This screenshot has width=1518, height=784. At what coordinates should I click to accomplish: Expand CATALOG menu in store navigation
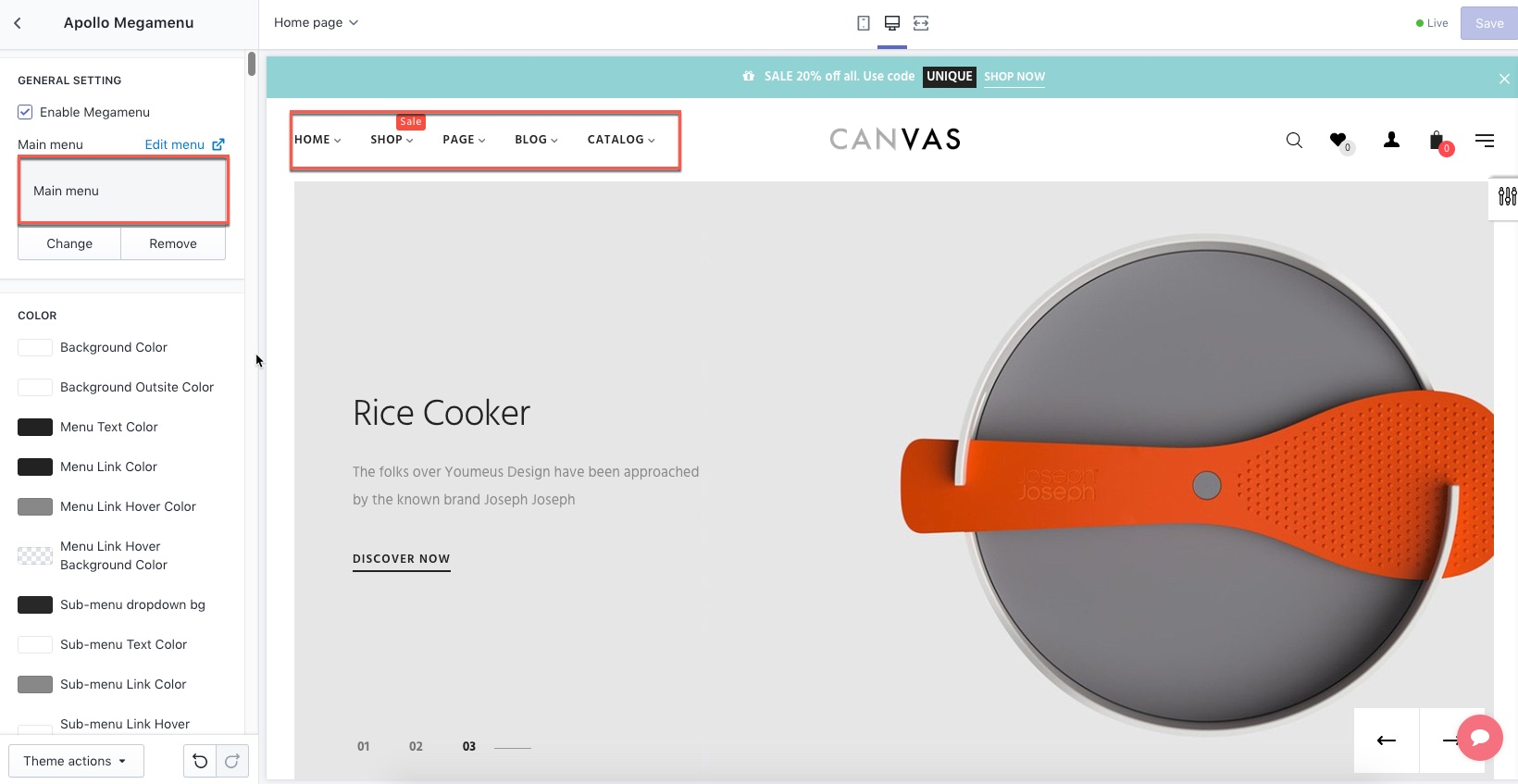621,140
